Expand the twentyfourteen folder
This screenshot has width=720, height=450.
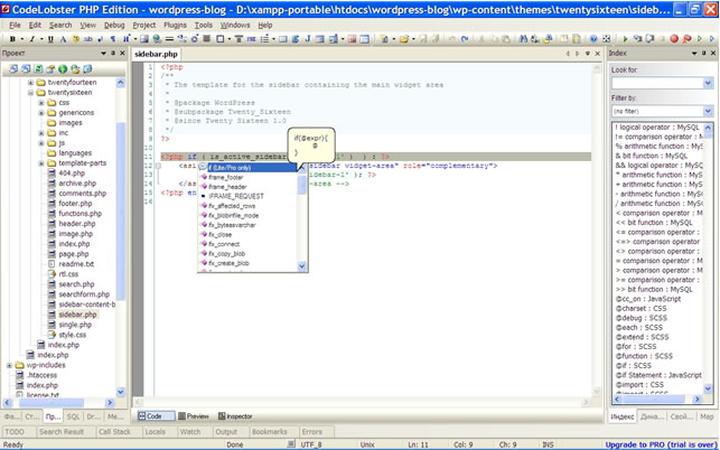click(31, 83)
